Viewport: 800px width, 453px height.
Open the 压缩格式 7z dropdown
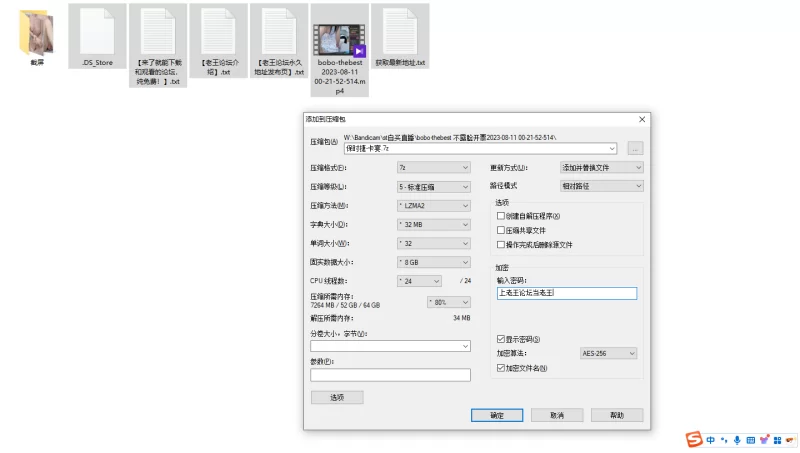(x=433, y=168)
